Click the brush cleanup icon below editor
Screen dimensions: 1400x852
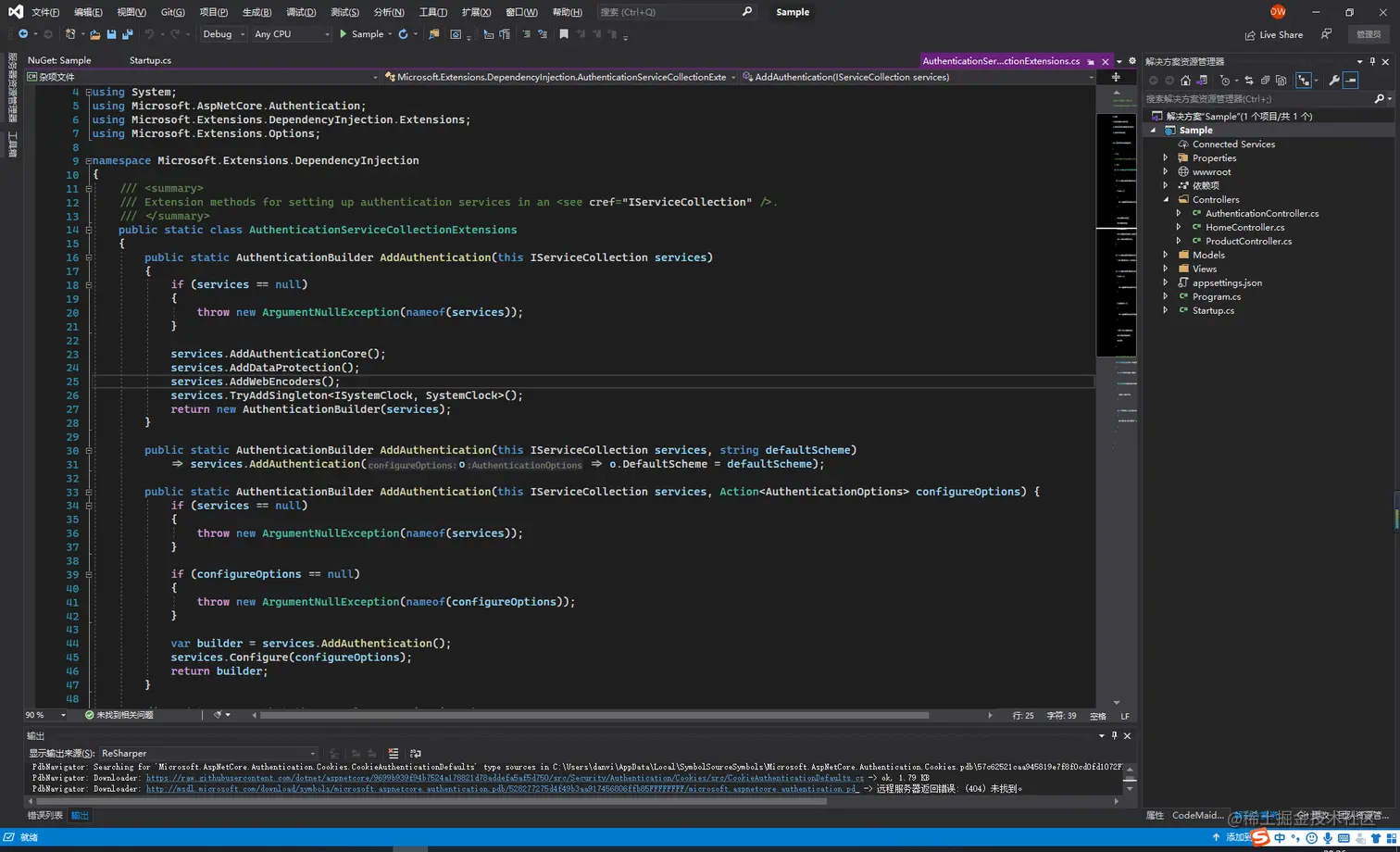pos(218,715)
